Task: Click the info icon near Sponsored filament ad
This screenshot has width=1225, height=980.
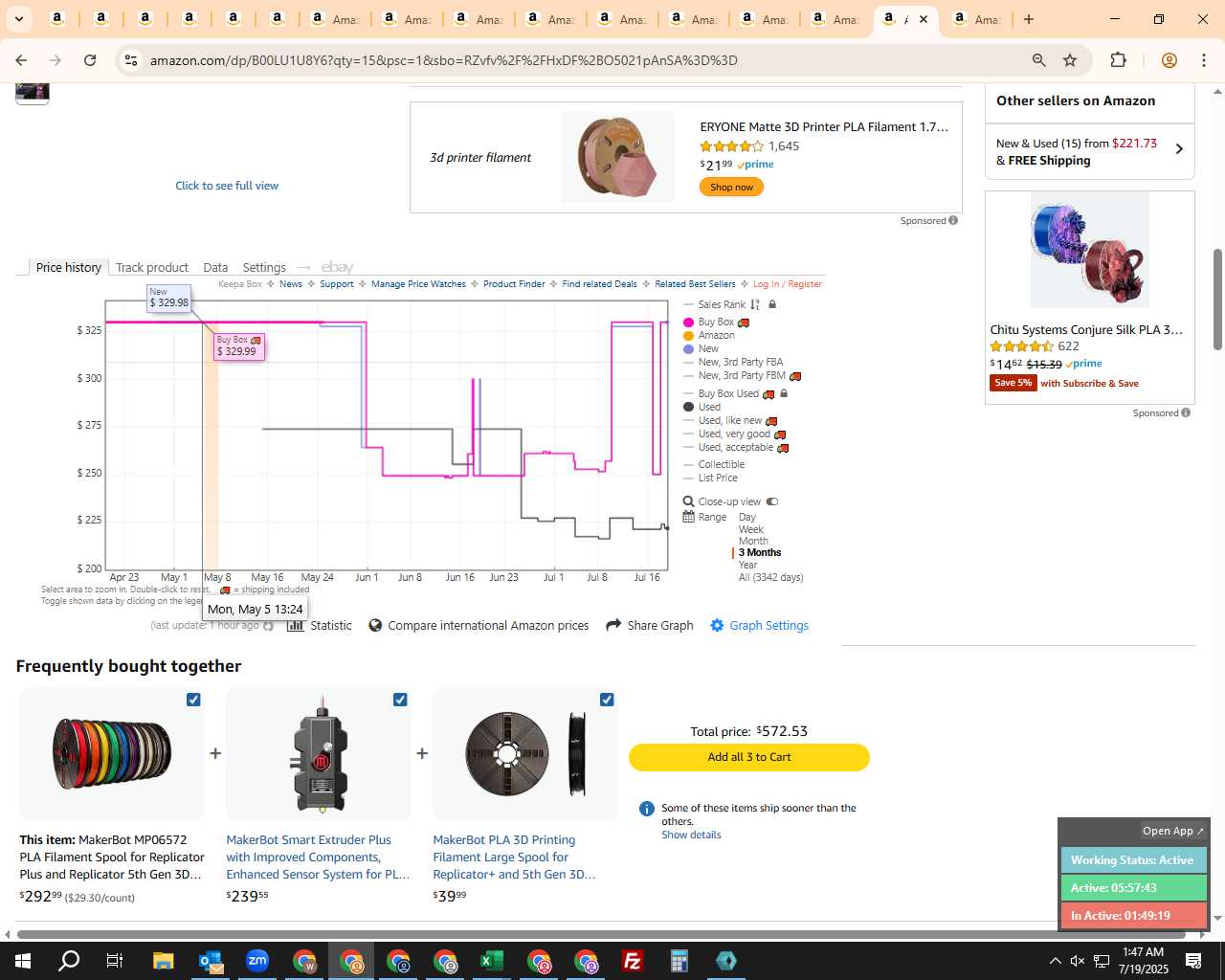Action: pos(953,220)
